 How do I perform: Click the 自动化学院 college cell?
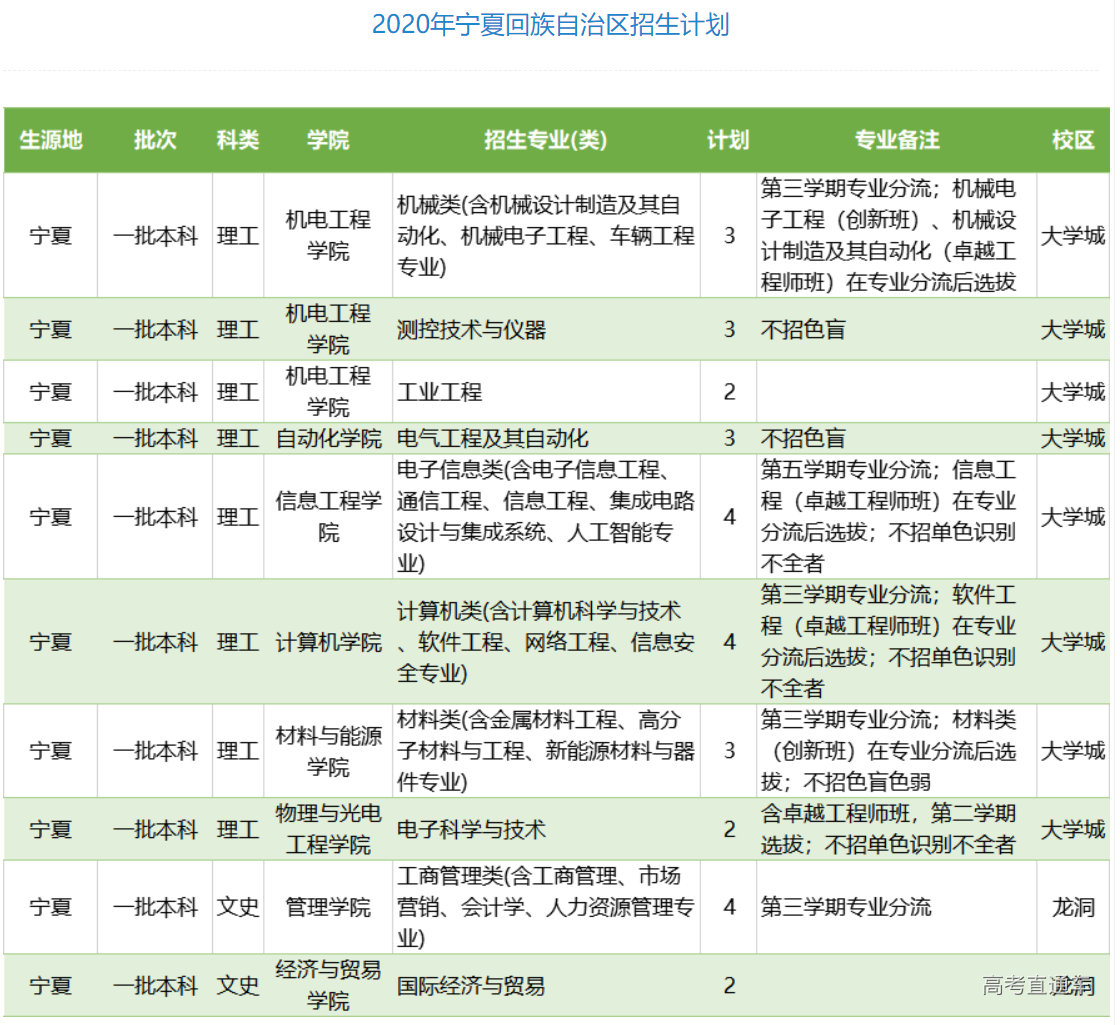pos(328,438)
